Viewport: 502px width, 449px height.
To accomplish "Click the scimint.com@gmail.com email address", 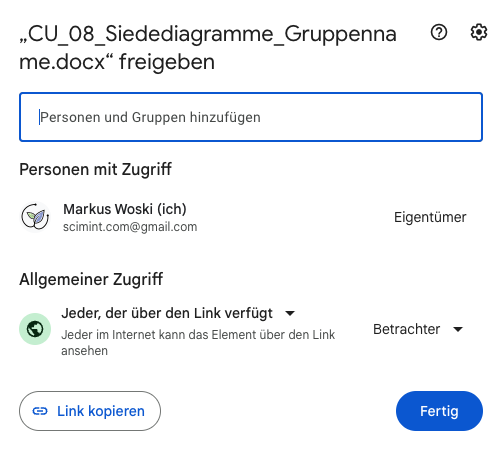I will [x=130, y=227].
